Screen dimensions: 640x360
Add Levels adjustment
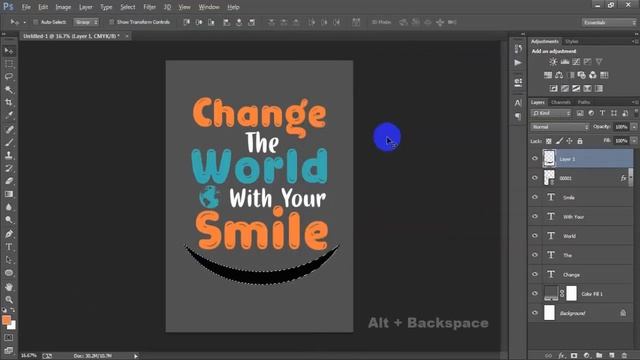(x=565, y=62)
